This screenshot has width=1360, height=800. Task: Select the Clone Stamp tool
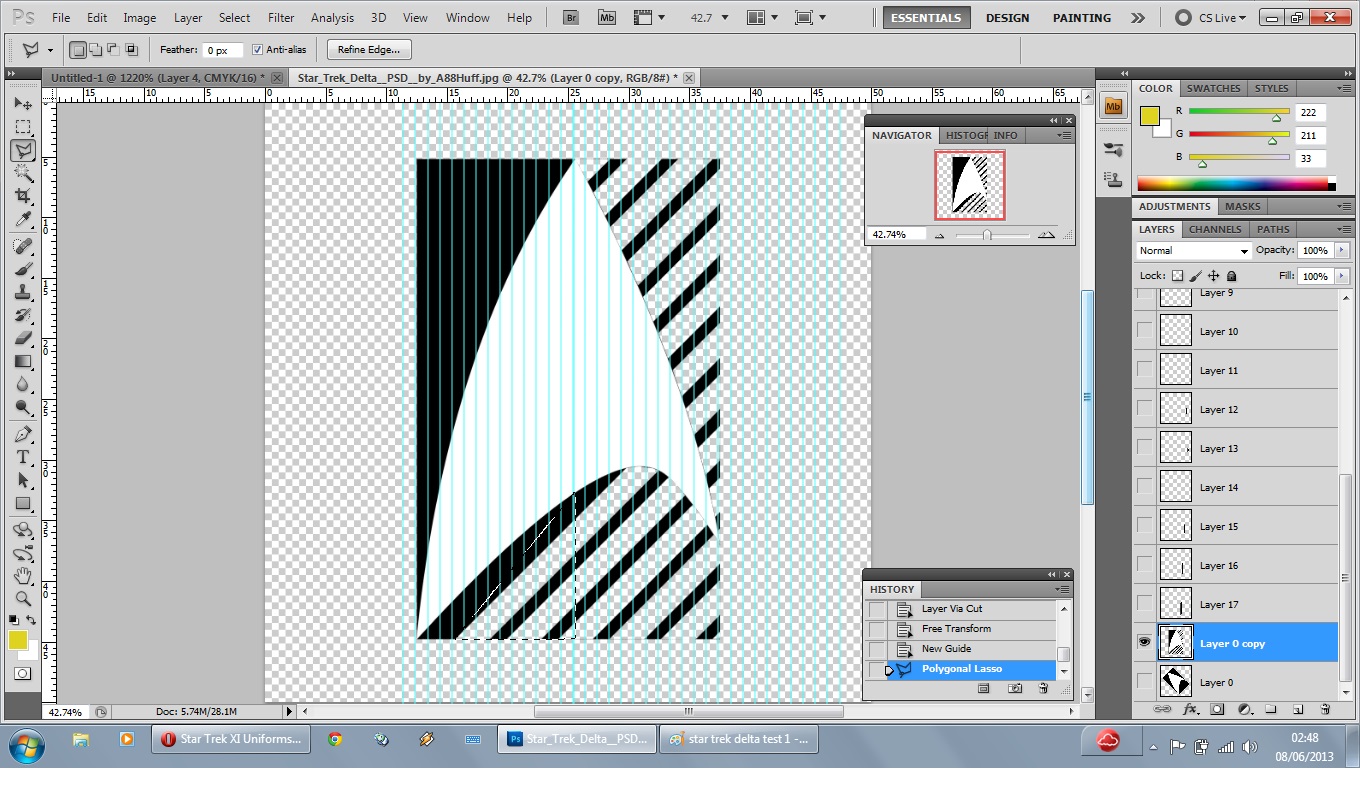pyautogui.click(x=23, y=292)
